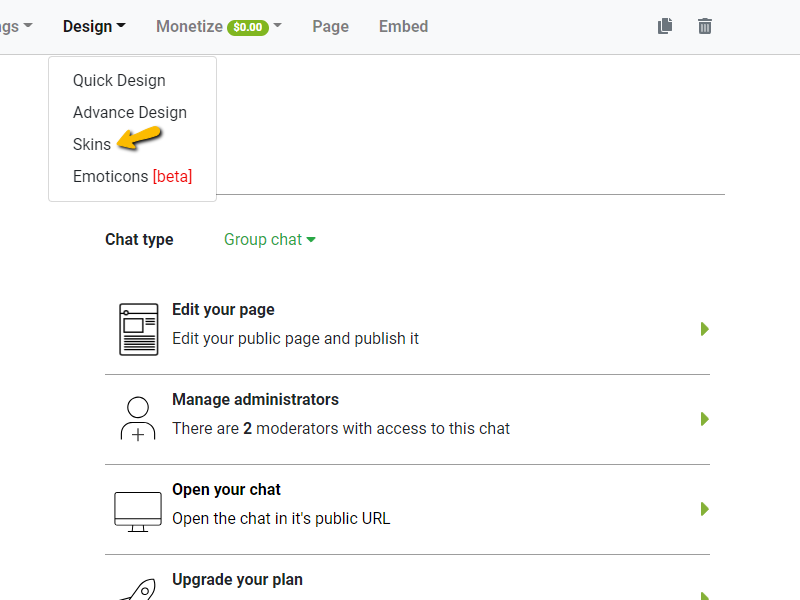Select Quick Design from the menu
This screenshot has width=800, height=600.
(119, 81)
